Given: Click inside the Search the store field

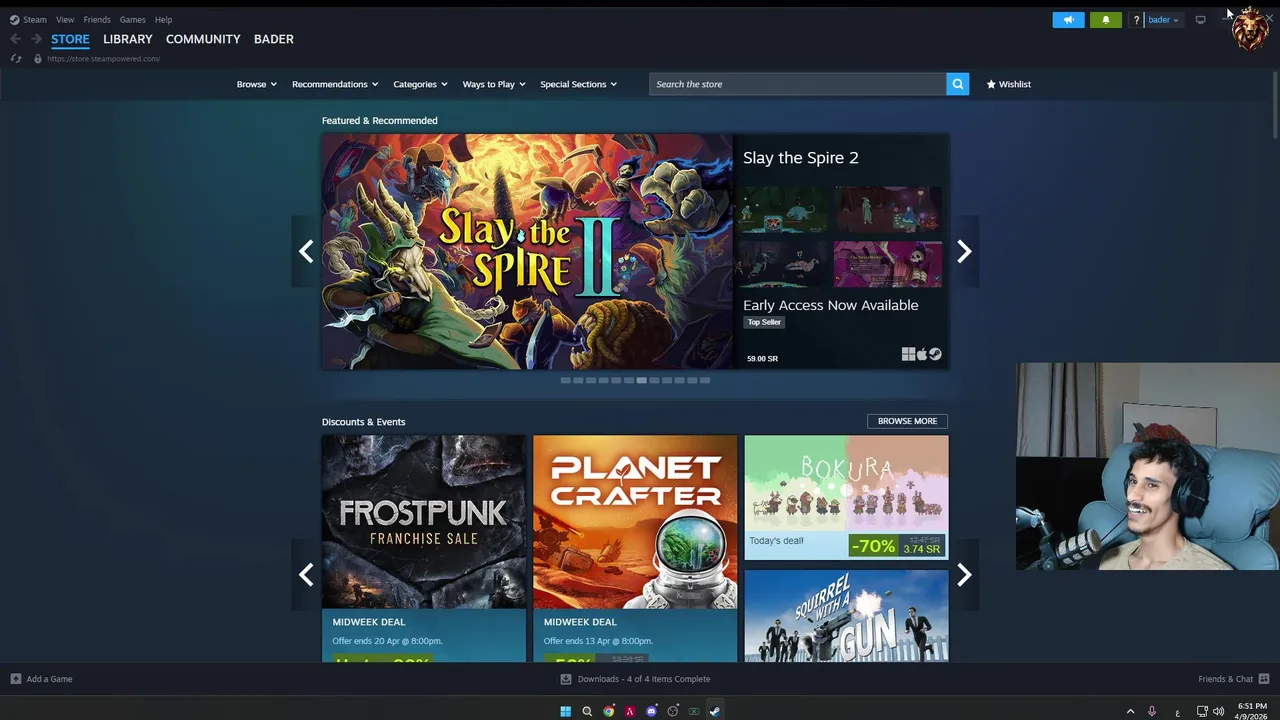Looking at the screenshot, I should click(797, 84).
